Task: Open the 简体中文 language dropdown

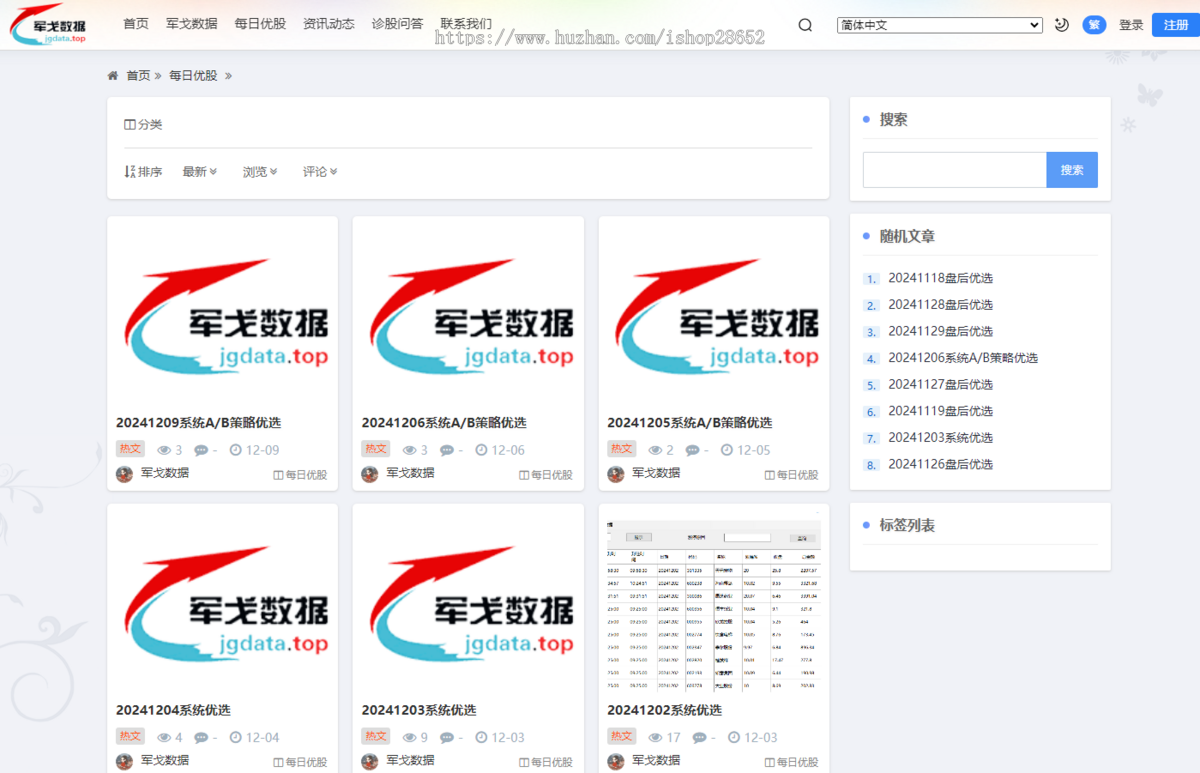Action: point(940,25)
